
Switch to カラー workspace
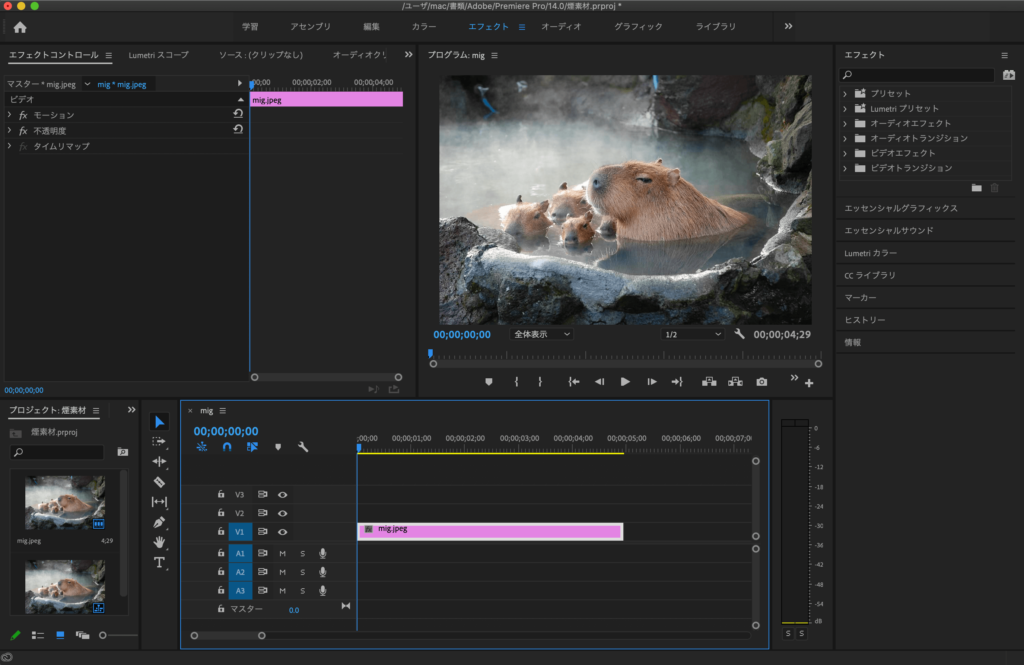click(424, 27)
